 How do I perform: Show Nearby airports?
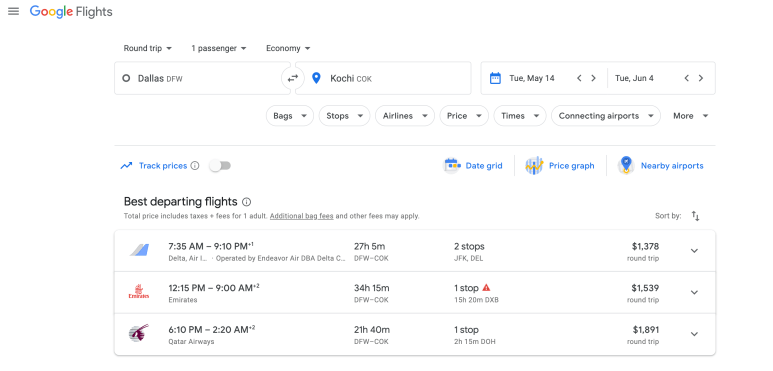(x=661, y=166)
